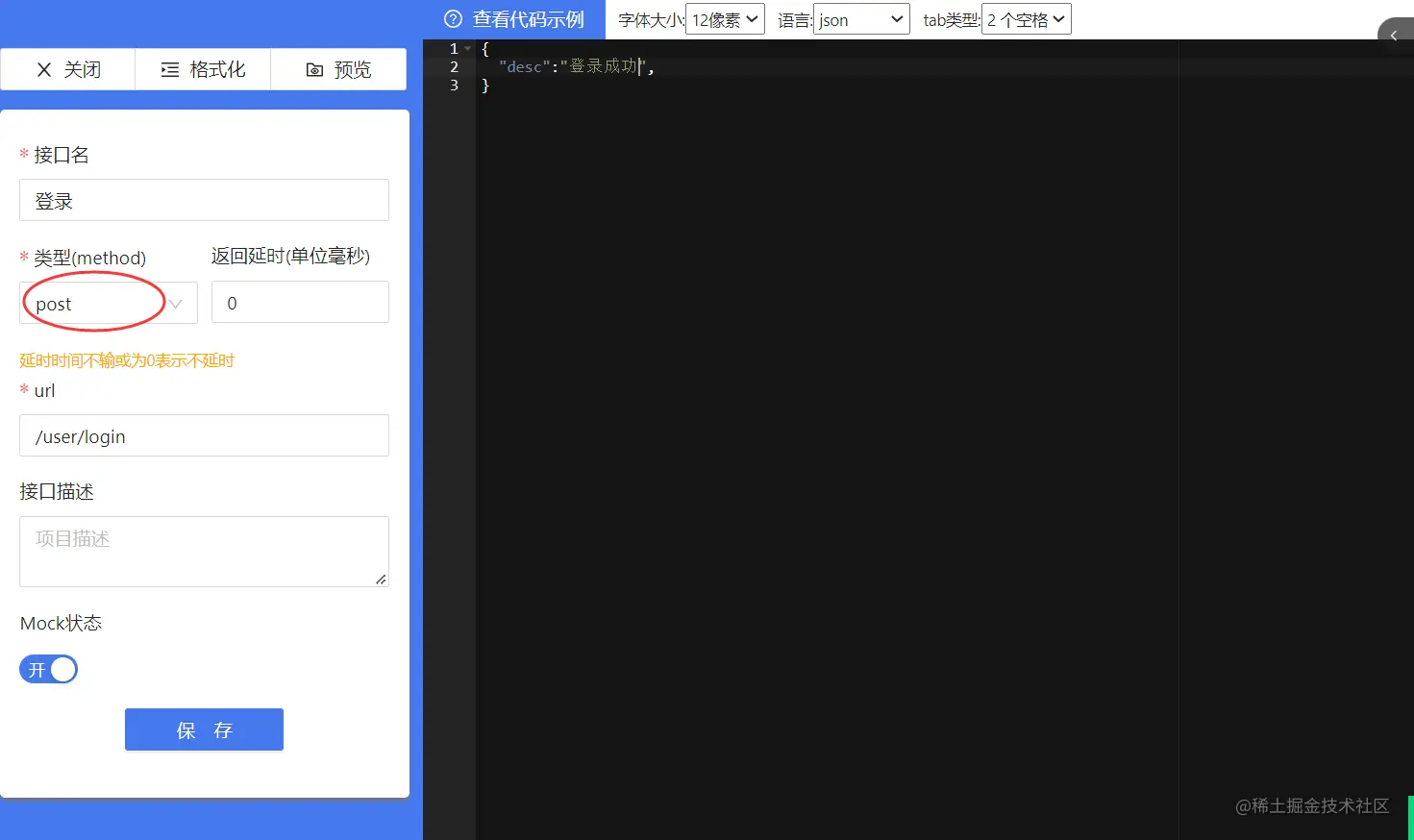Focus the 接口名 input field
1414x840 pixels.
tap(204, 200)
